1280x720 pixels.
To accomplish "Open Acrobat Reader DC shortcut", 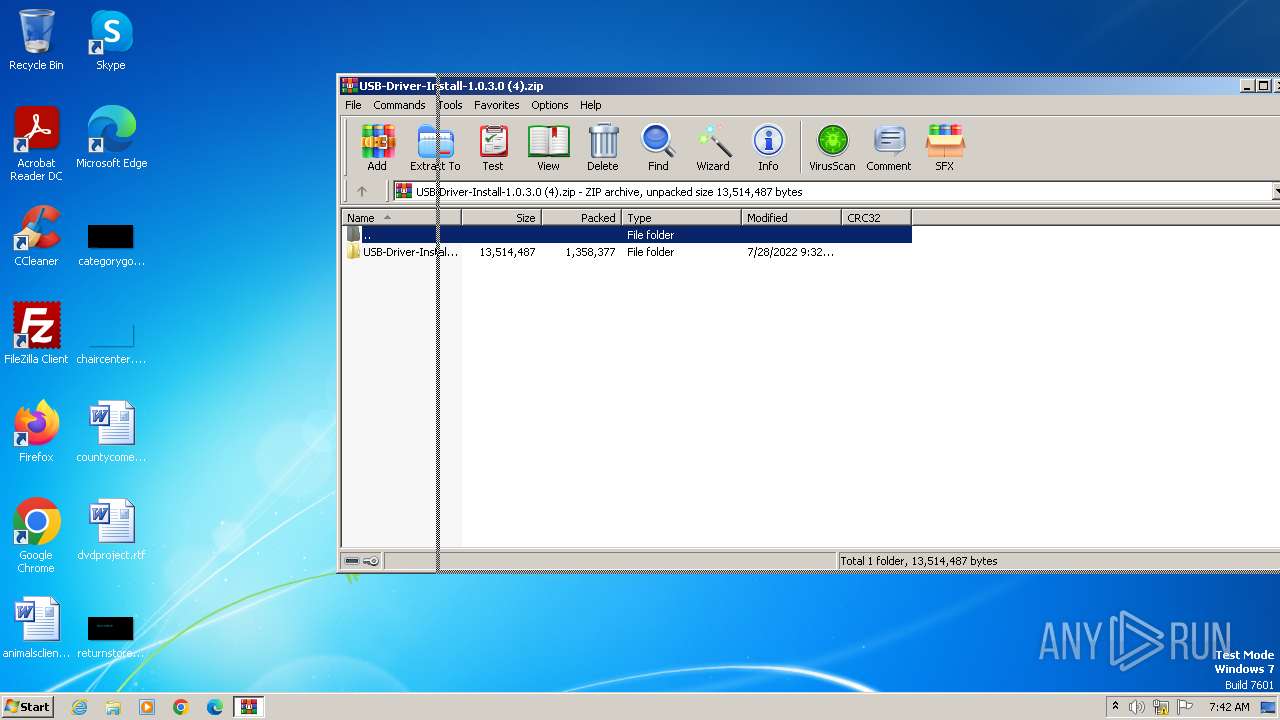I will coord(36,144).
